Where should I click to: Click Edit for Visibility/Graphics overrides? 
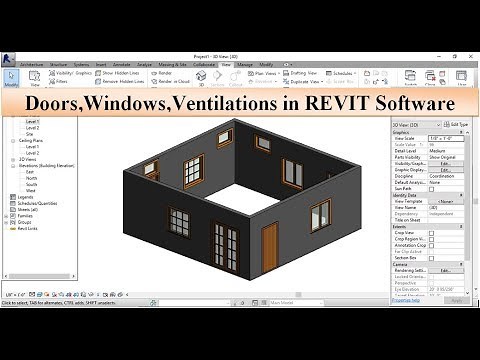pos(446,164)
